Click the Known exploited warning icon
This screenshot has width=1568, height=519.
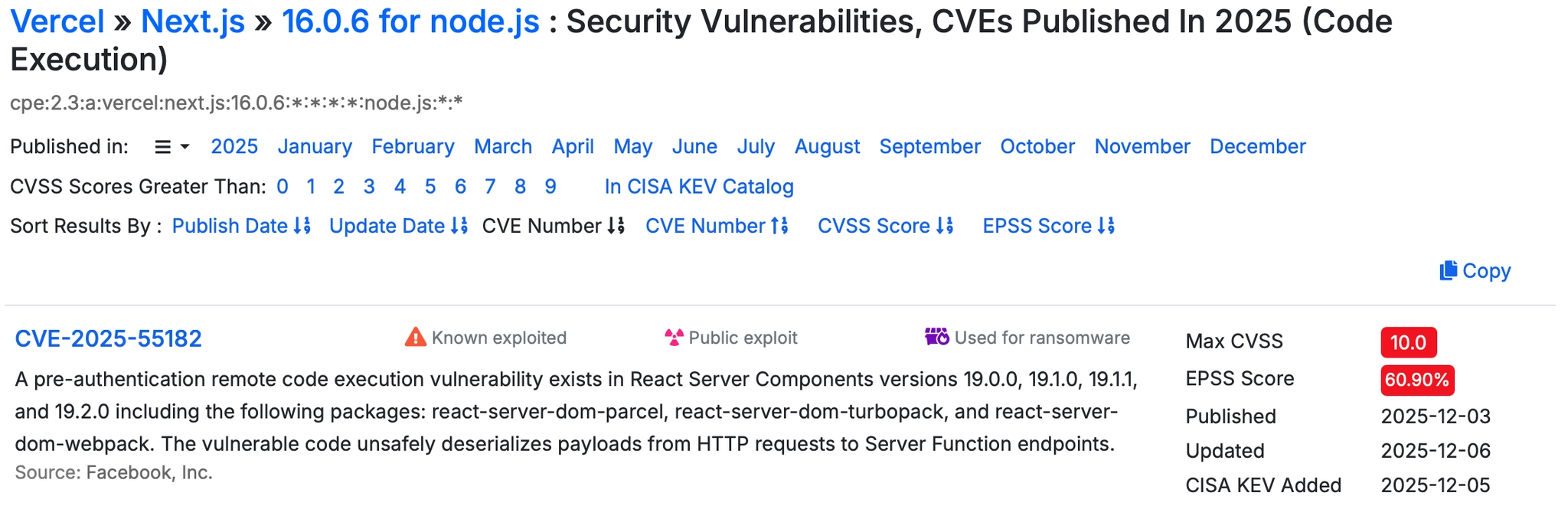click(415, 338)
